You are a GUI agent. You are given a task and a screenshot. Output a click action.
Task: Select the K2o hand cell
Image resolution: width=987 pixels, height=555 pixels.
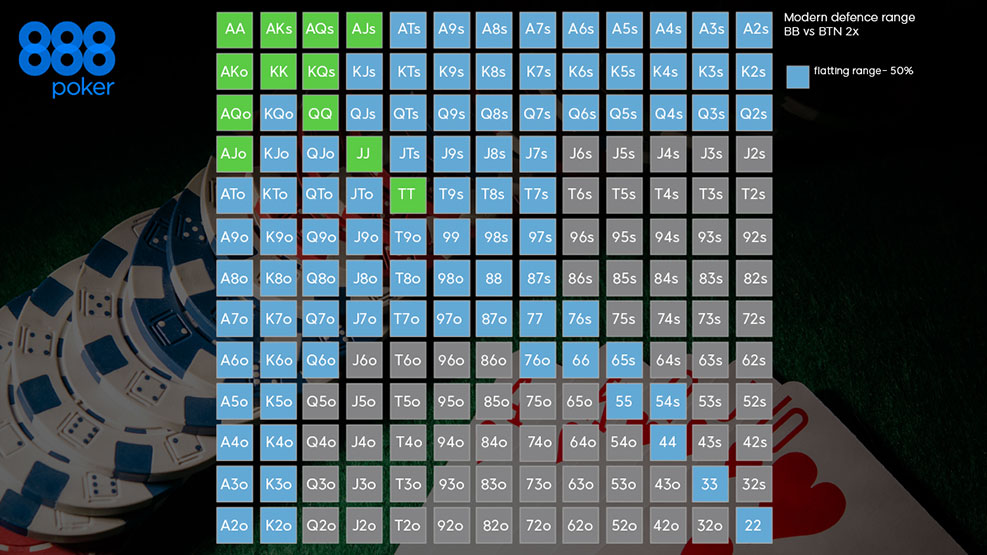(x=278, y=525)
